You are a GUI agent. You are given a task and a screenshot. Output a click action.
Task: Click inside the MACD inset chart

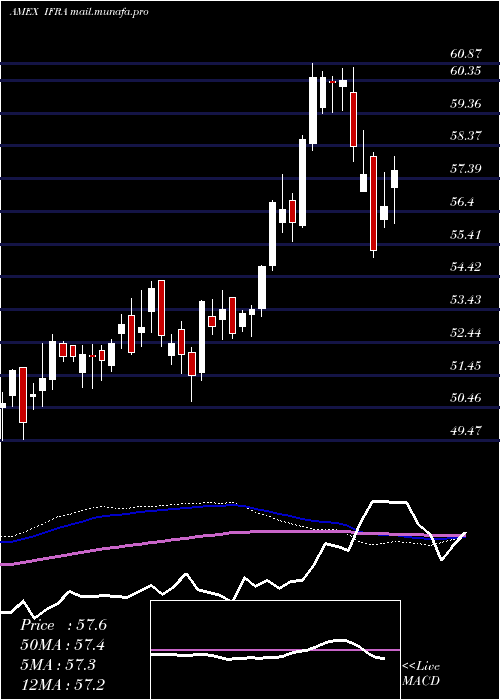pyautogui.click(x=275, y=650)
